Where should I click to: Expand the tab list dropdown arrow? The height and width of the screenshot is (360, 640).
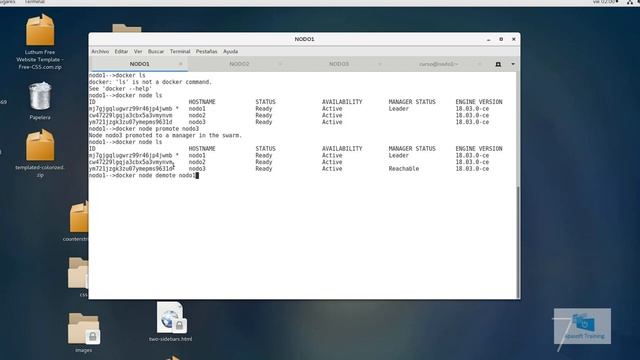tap(513, 64)
